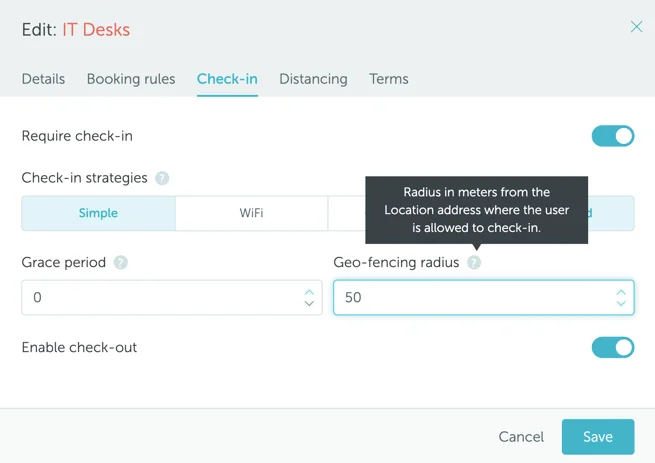The image size is (655, 463).
Task: Increase Grace period with the up arrow
Action: point(309,292)
